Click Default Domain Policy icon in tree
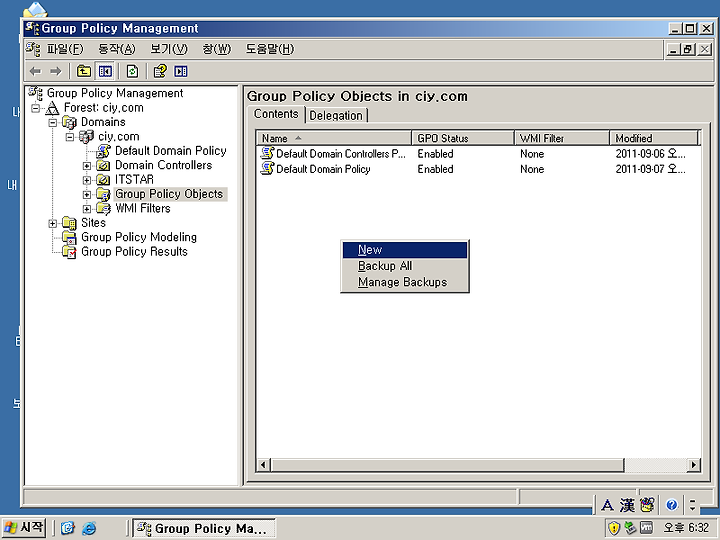 (x=103, y=151)
